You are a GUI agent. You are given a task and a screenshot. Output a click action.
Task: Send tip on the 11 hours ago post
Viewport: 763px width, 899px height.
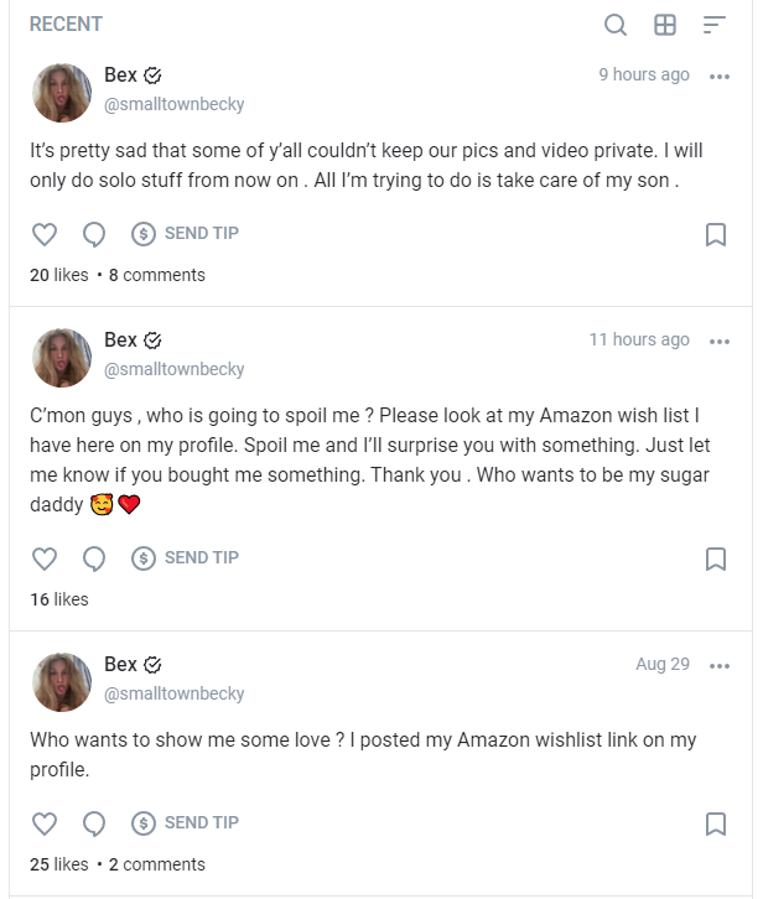[186, 558]
